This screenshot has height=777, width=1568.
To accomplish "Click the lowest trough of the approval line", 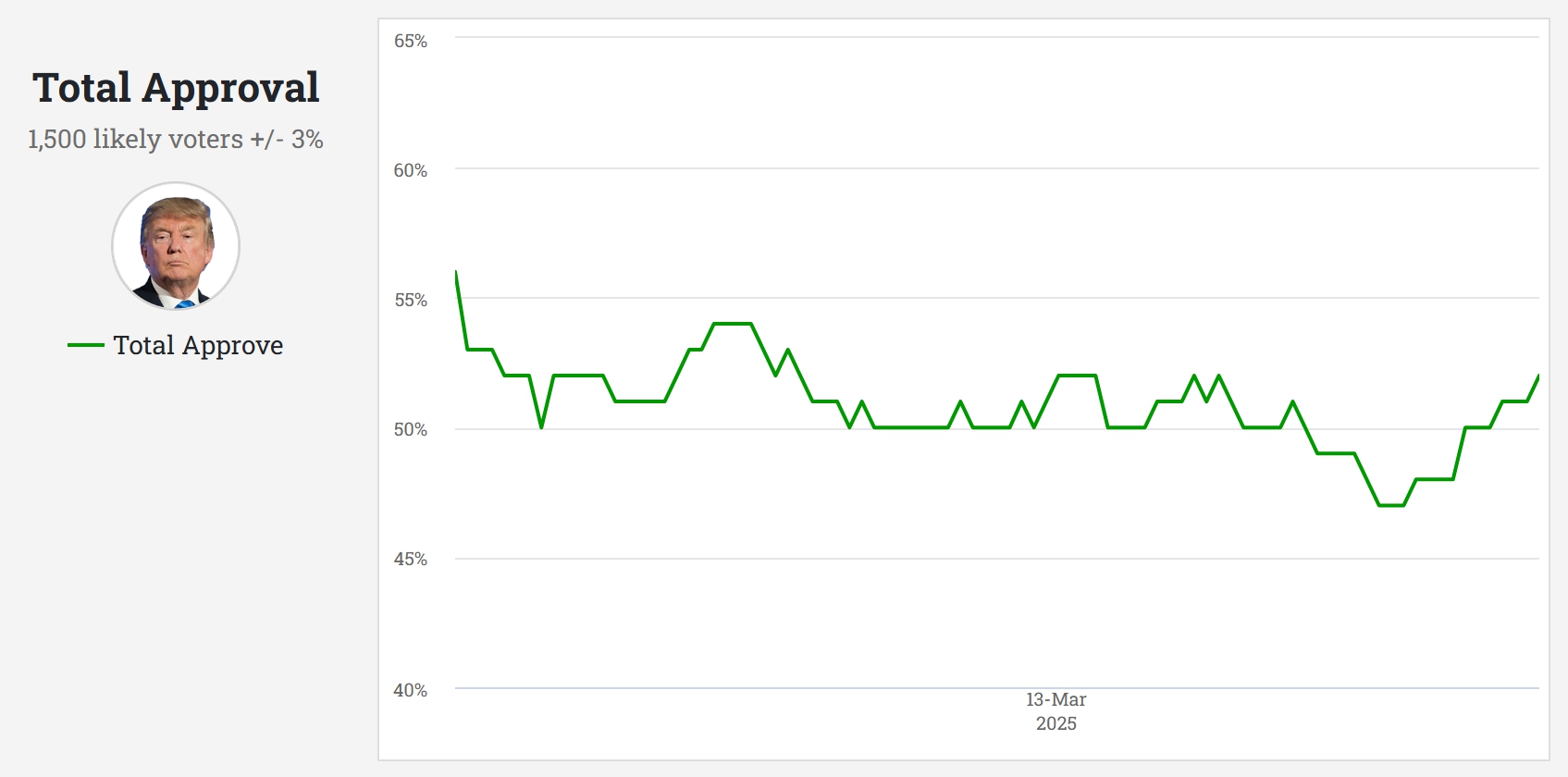I will pos(1391,505).
